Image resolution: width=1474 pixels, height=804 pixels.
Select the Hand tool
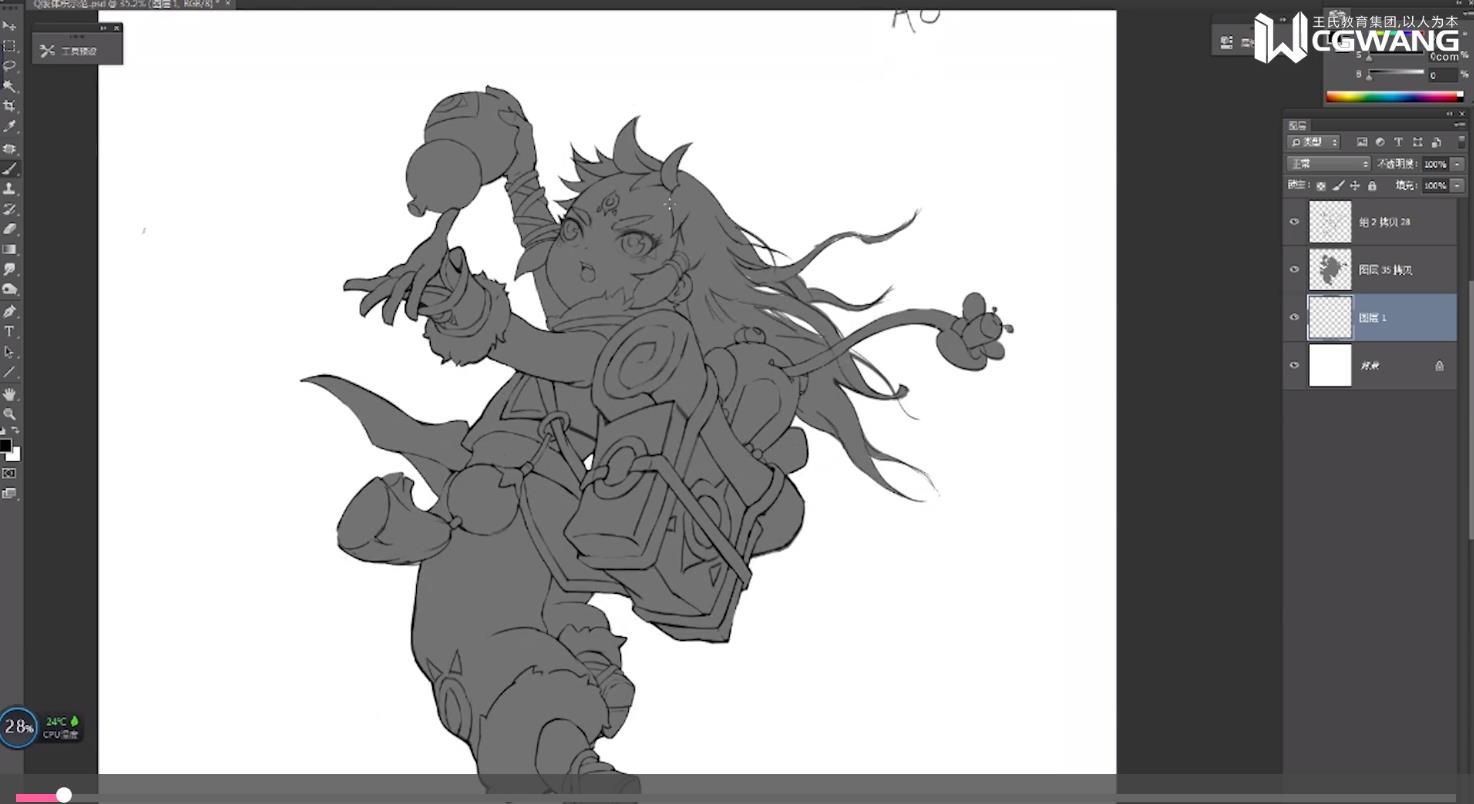click(9, 394)
